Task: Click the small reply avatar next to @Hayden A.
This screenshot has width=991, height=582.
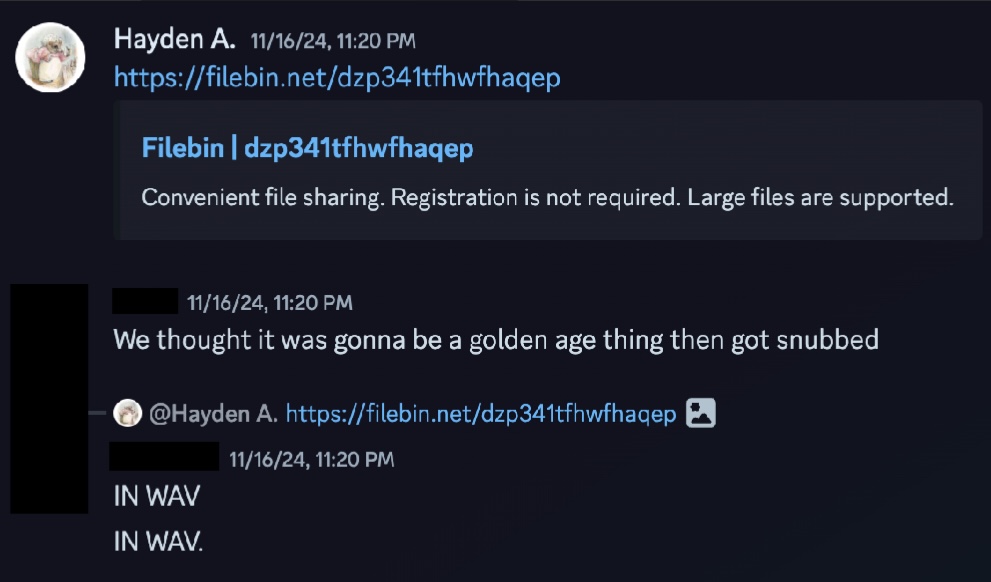Action: (x=127, y=413)
